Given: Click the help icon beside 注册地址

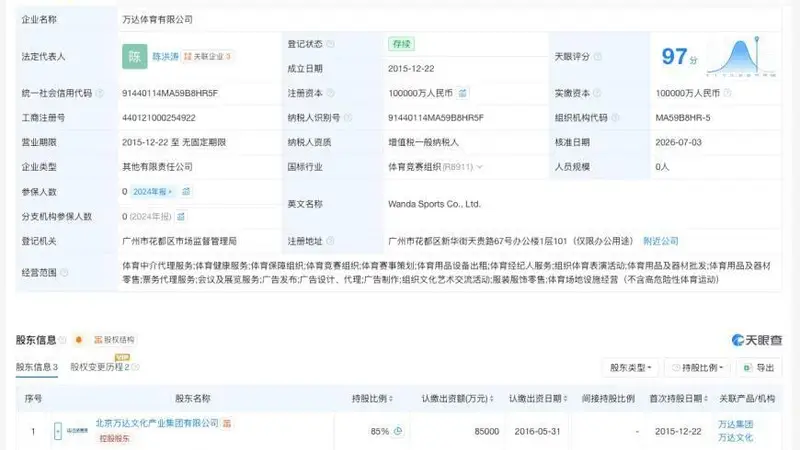Looking at the screenshot, I should [x=331, y=241].
